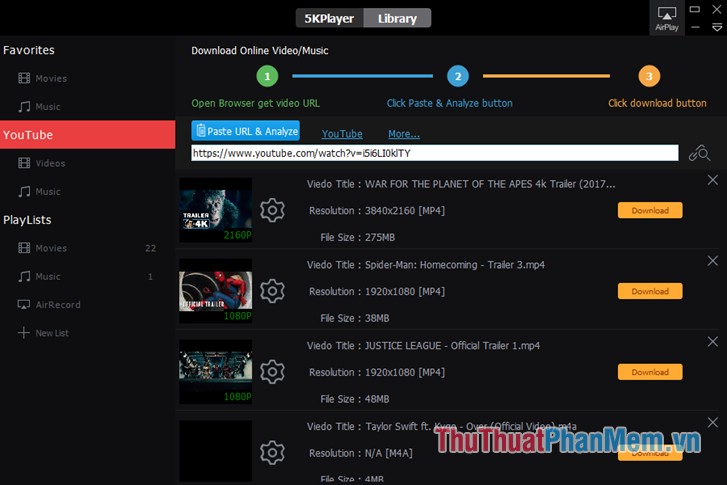Click the JUSTICE LEAGUE video title text

(x=453, y=345)
